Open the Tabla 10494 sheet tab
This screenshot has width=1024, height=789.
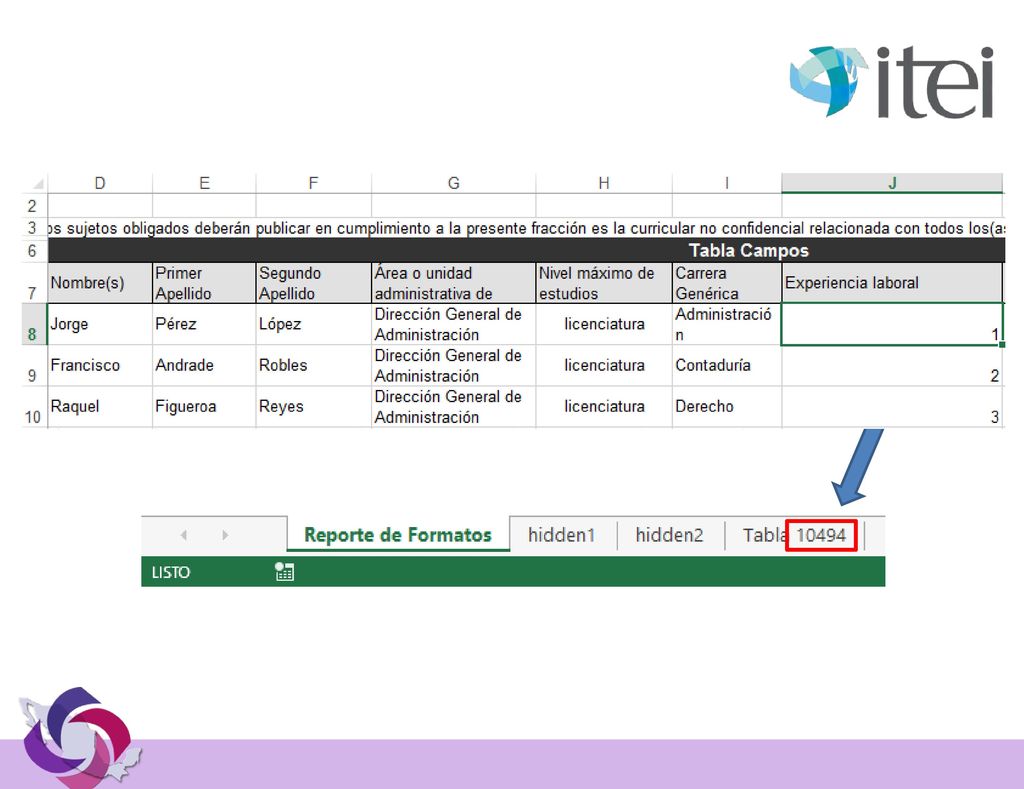(794, 535)
